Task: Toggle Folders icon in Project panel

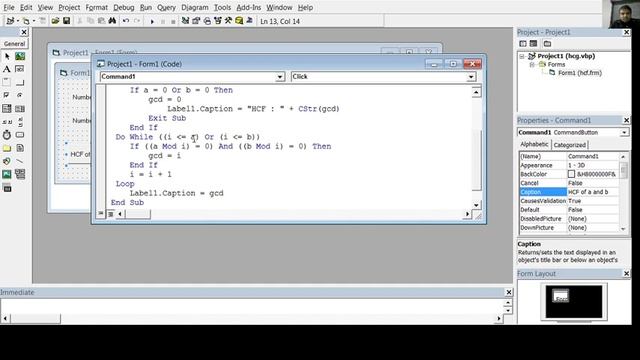Action: pos(547,44)
